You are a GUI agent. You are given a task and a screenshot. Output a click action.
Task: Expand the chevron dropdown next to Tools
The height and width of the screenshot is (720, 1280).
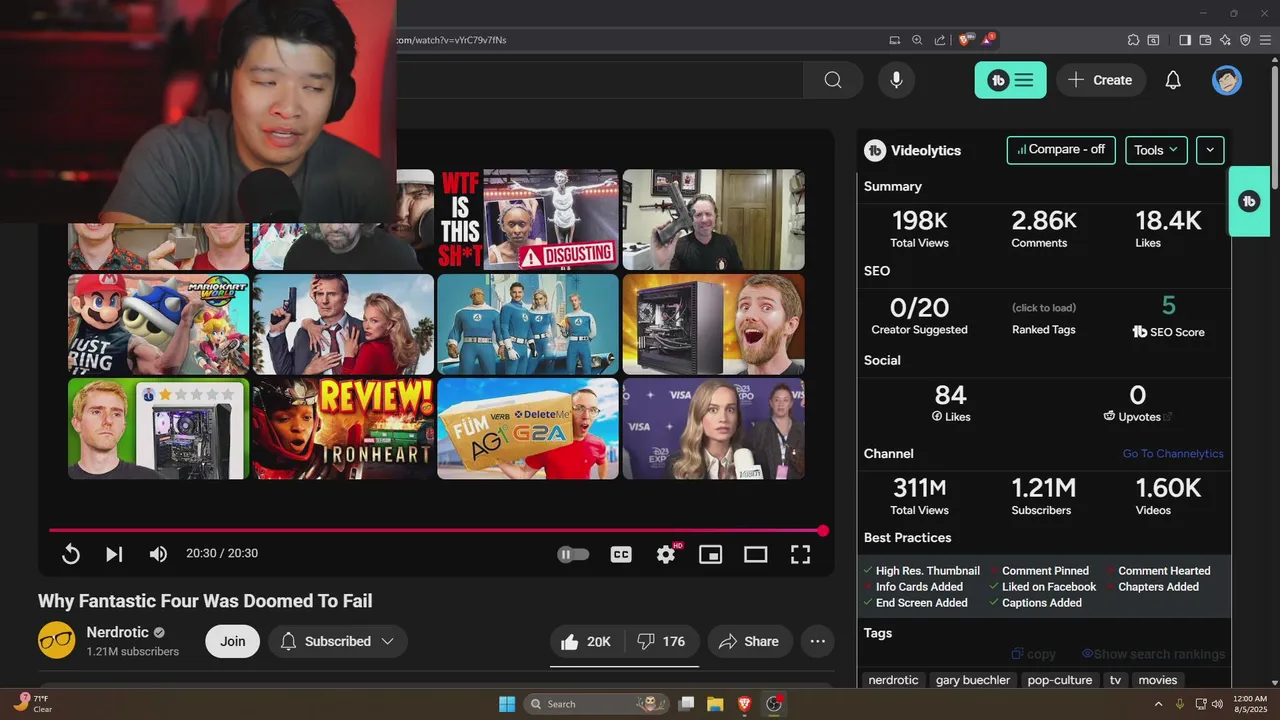1210,150
